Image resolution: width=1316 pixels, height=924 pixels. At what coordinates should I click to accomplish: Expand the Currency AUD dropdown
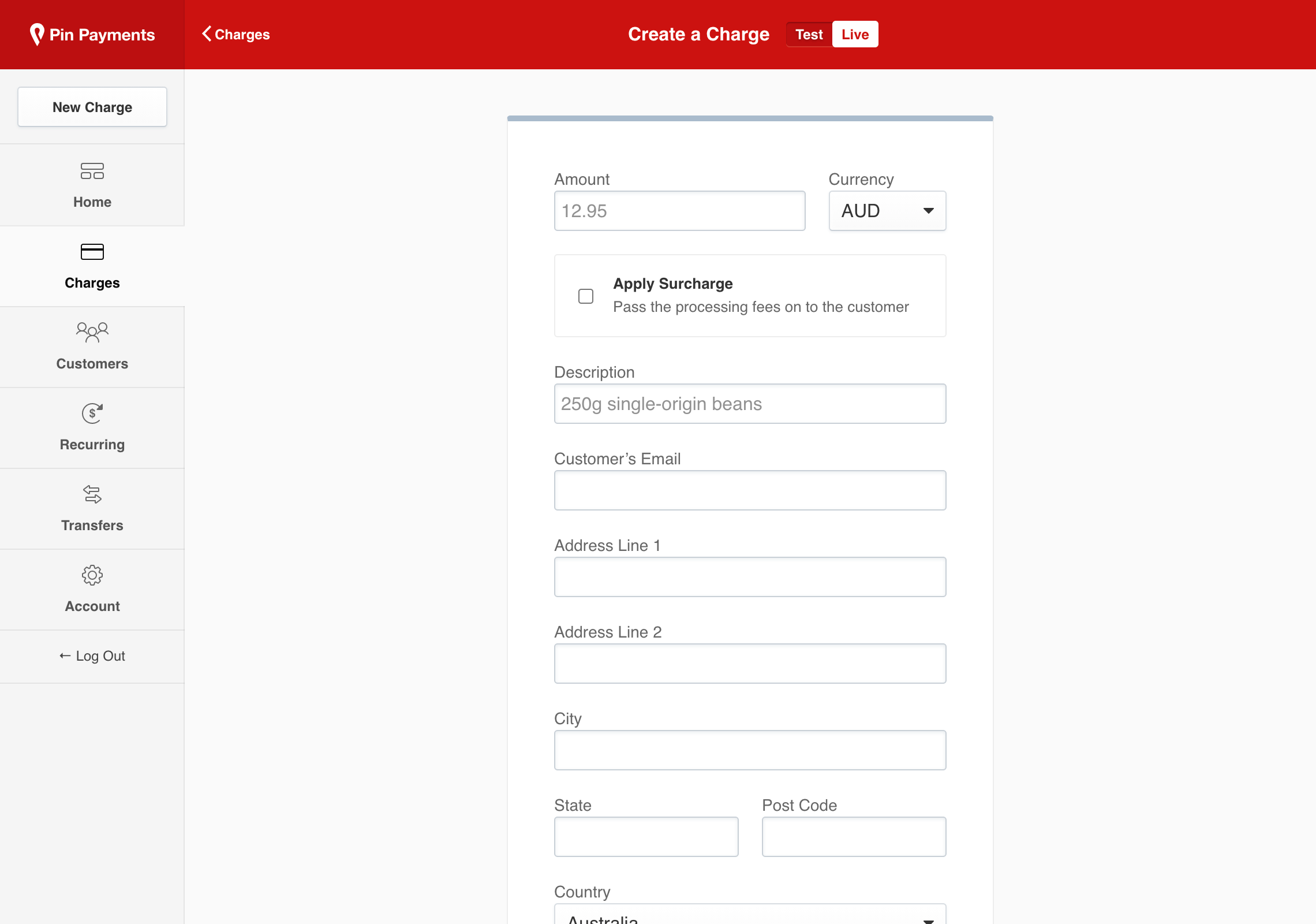[884, 210]
